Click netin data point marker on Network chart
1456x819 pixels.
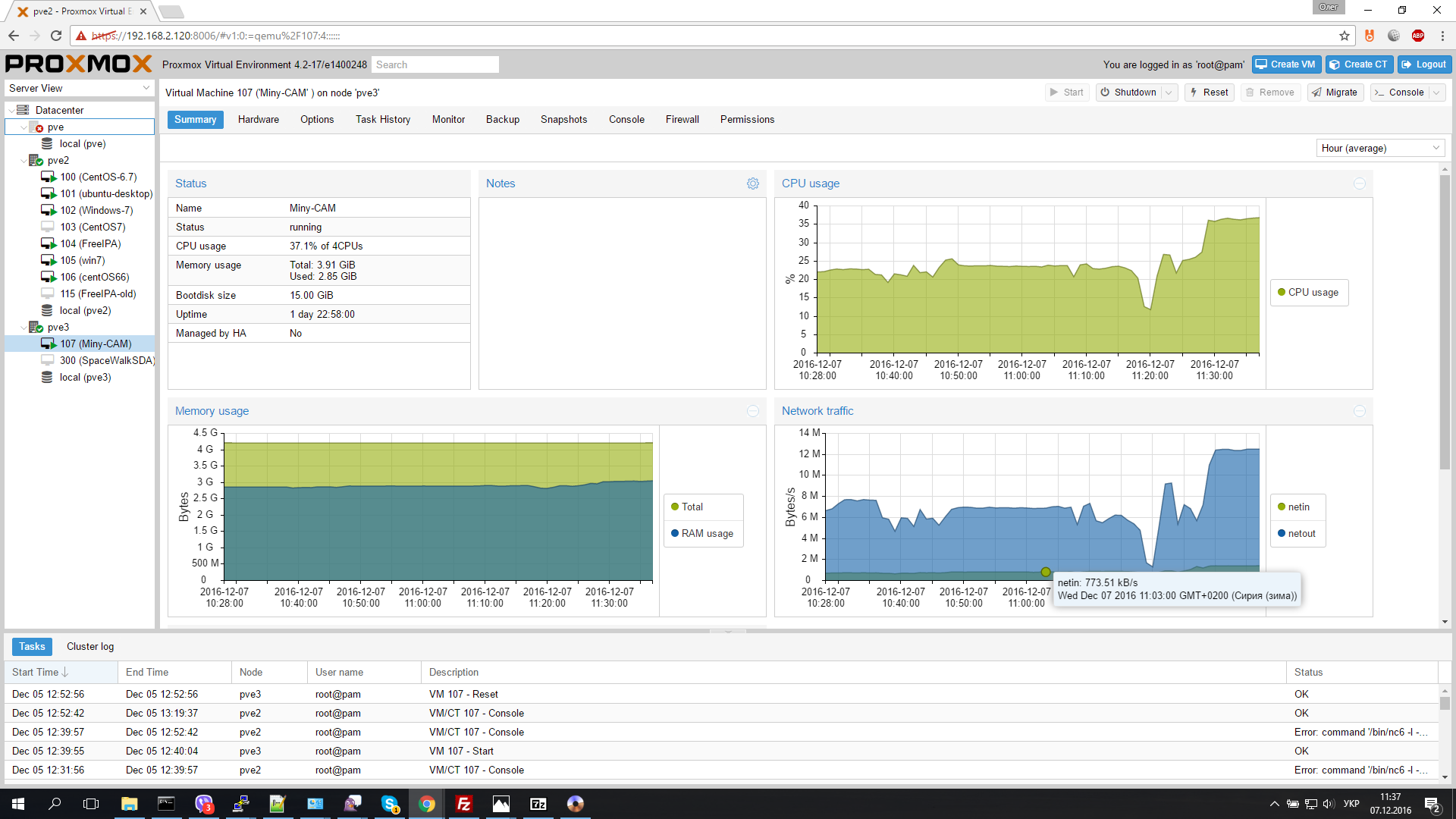(x=1045, y=572)
